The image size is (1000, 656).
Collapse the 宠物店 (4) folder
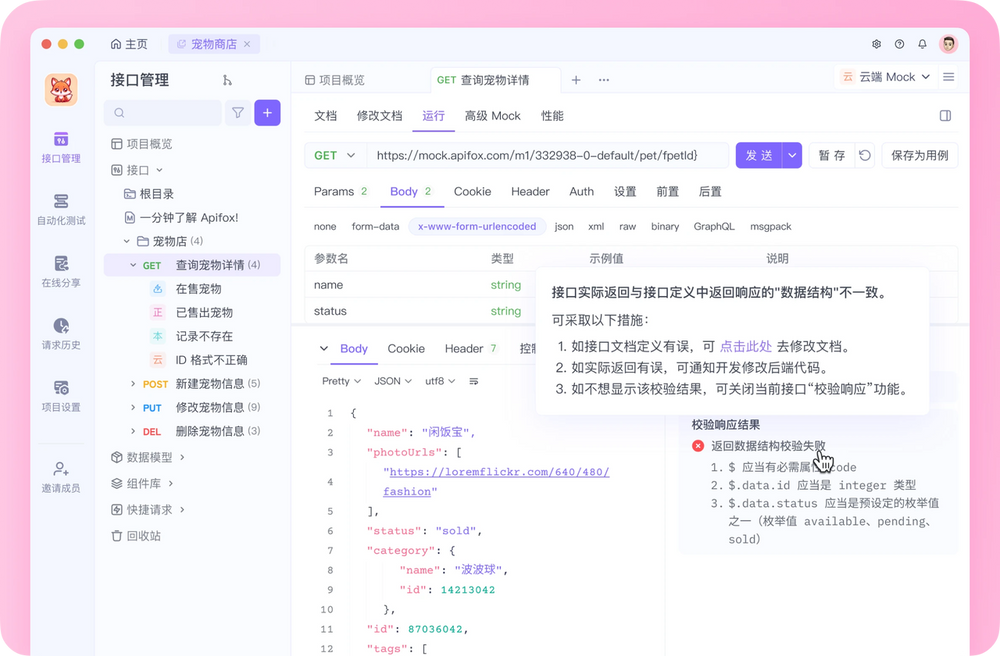(129, 241)
